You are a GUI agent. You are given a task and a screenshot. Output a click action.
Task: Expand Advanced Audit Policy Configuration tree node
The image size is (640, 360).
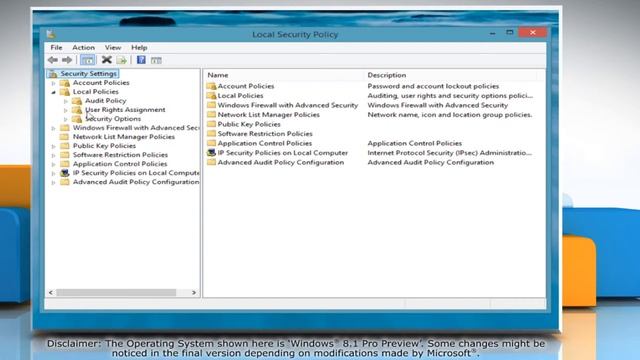click(x=53, y=182)
